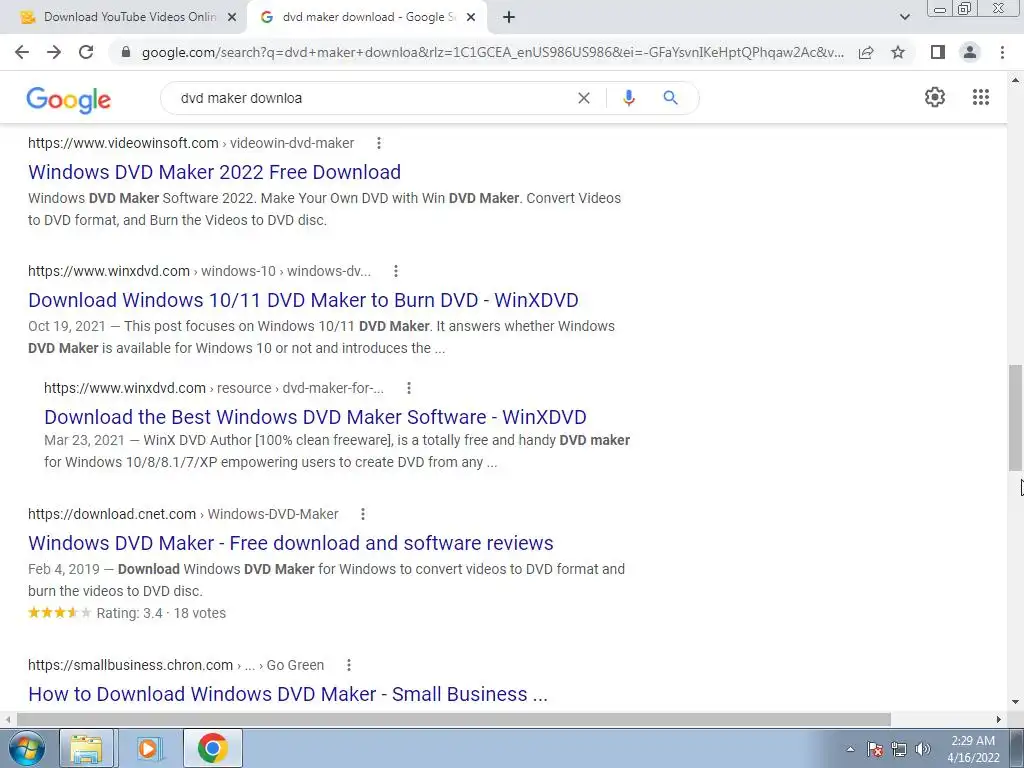Go back to the previous page
Screen dimensions: 1024x768
22,52
